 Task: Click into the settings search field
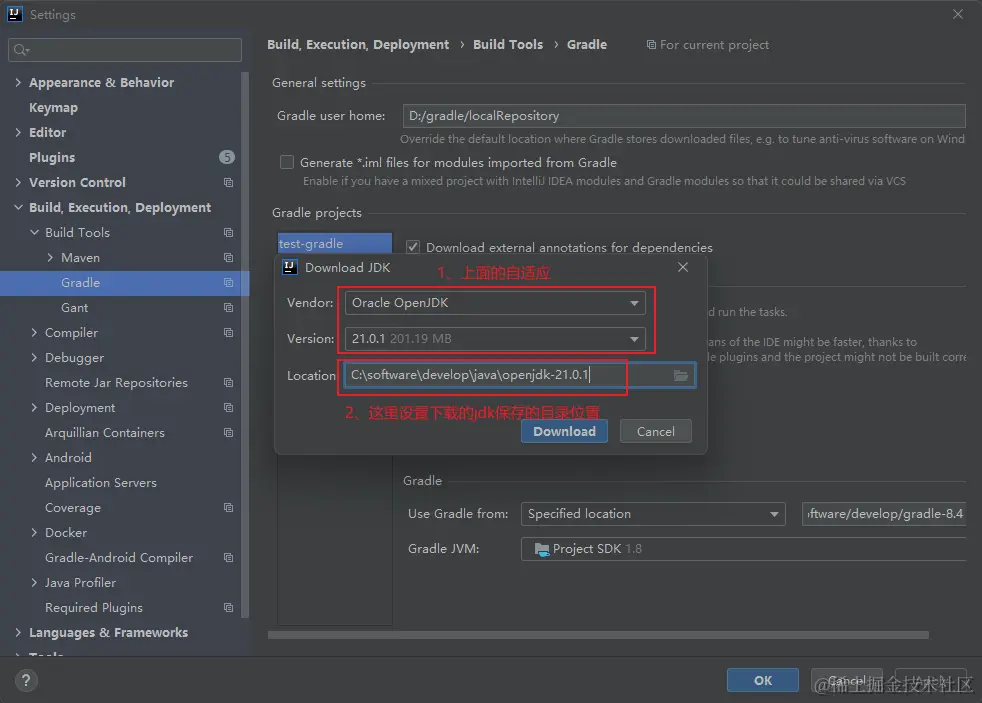pyautogui.click(x=125, y=50)
